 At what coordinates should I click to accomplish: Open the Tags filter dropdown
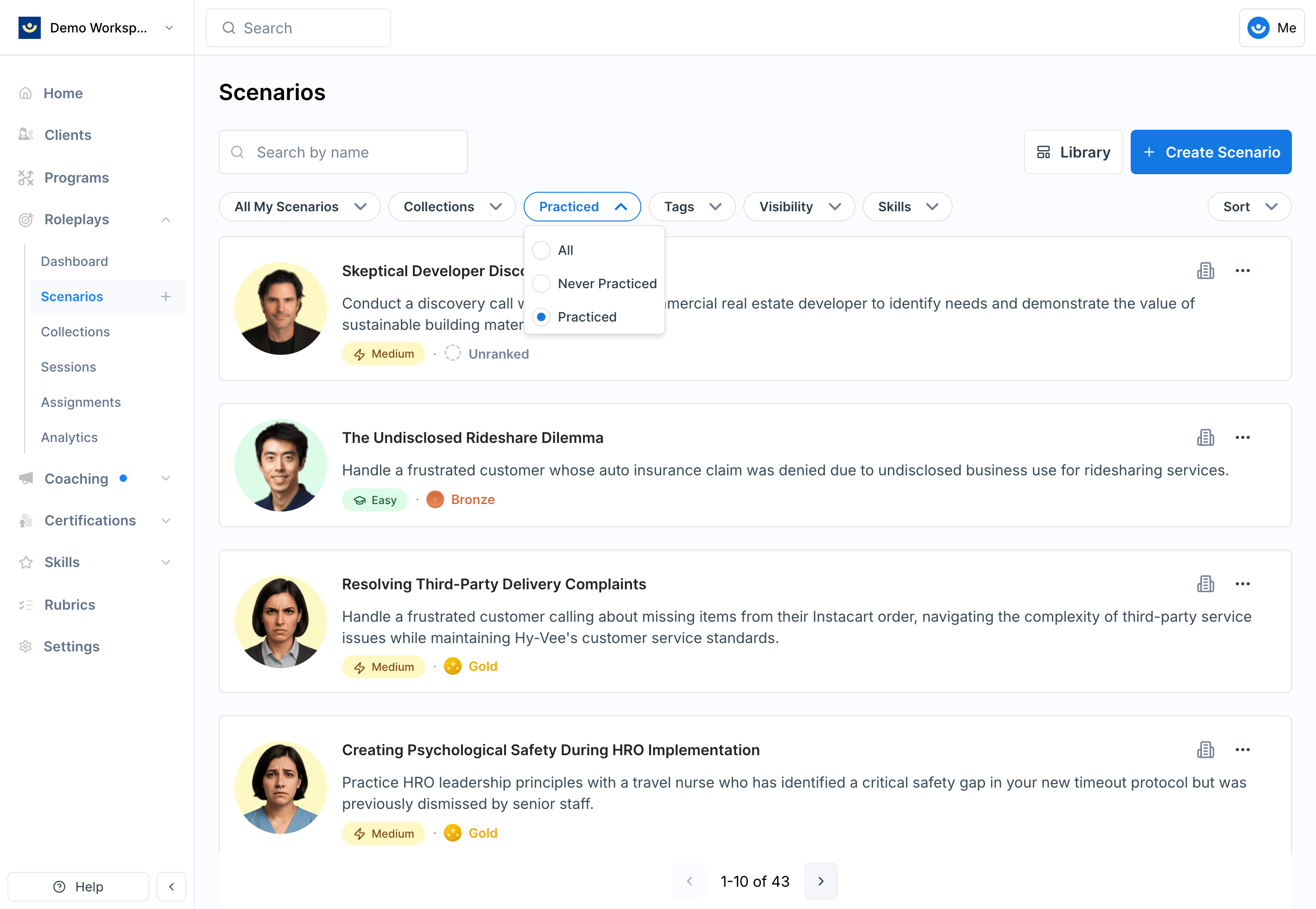pyautogui.click(x=692, y=207)
